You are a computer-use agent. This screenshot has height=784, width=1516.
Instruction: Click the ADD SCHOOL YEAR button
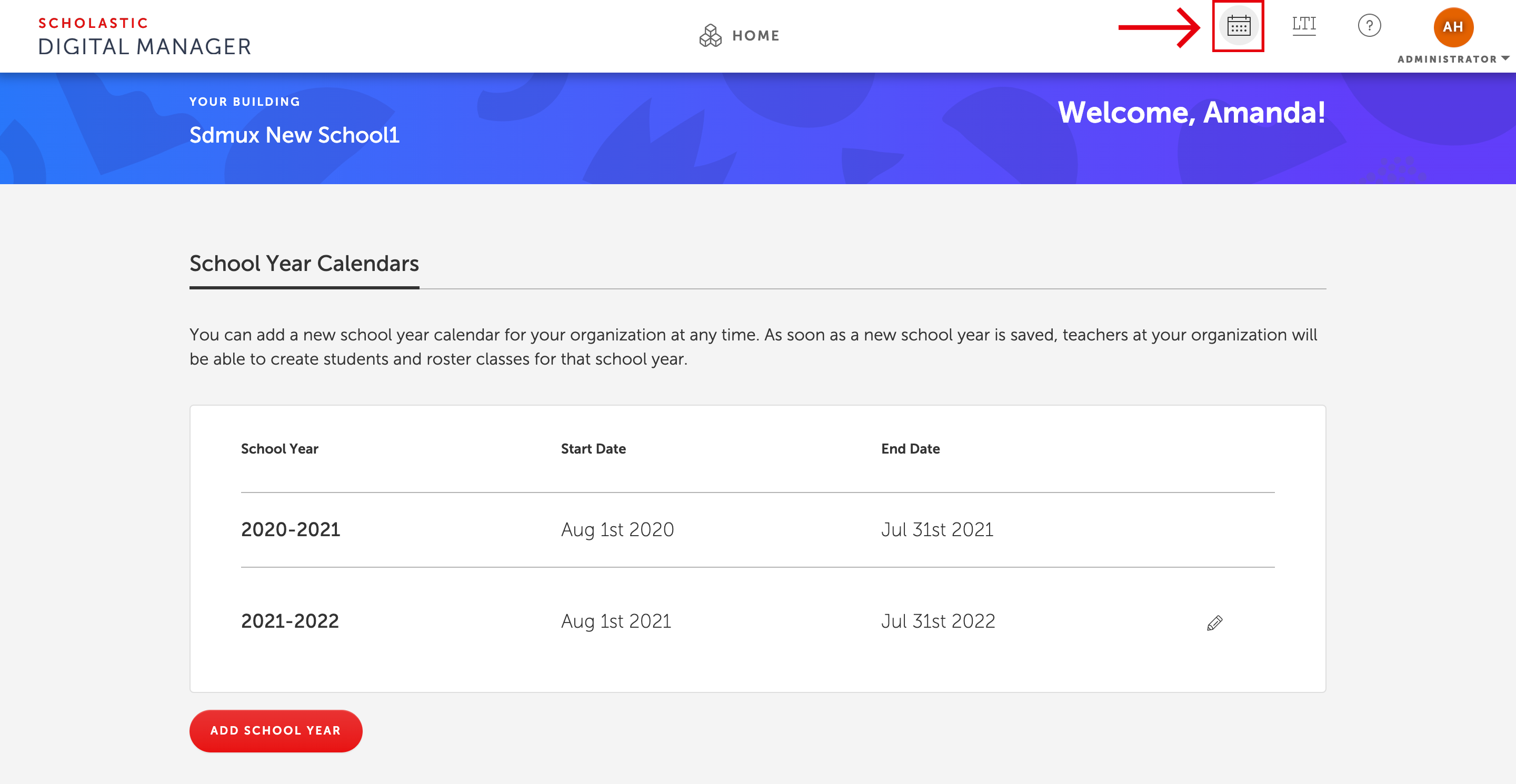pos(276,730)
